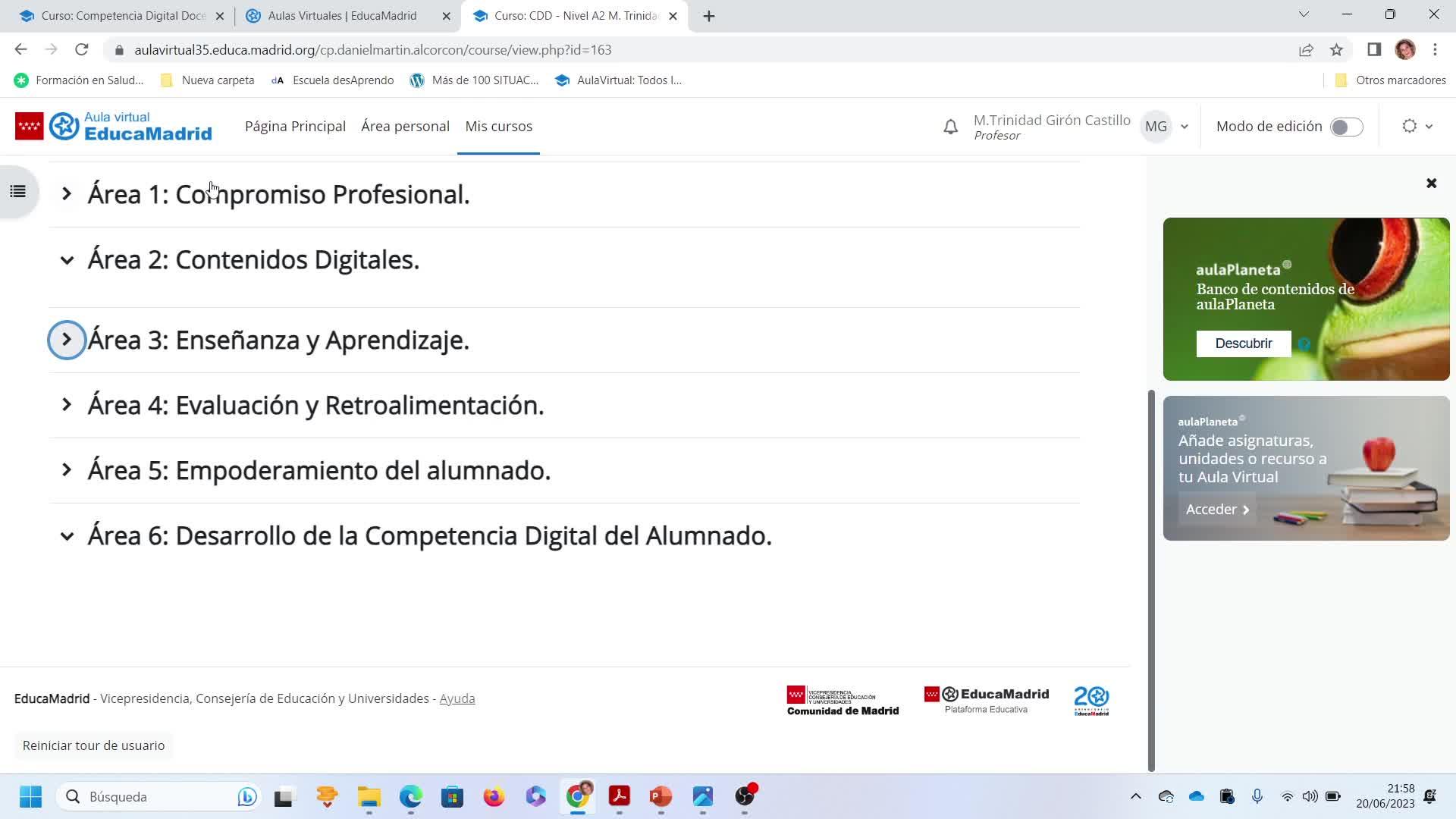Open the accessibility settings dropdown
The height and width of the screenshot is (819, 1456).
tap(1417, 127)
